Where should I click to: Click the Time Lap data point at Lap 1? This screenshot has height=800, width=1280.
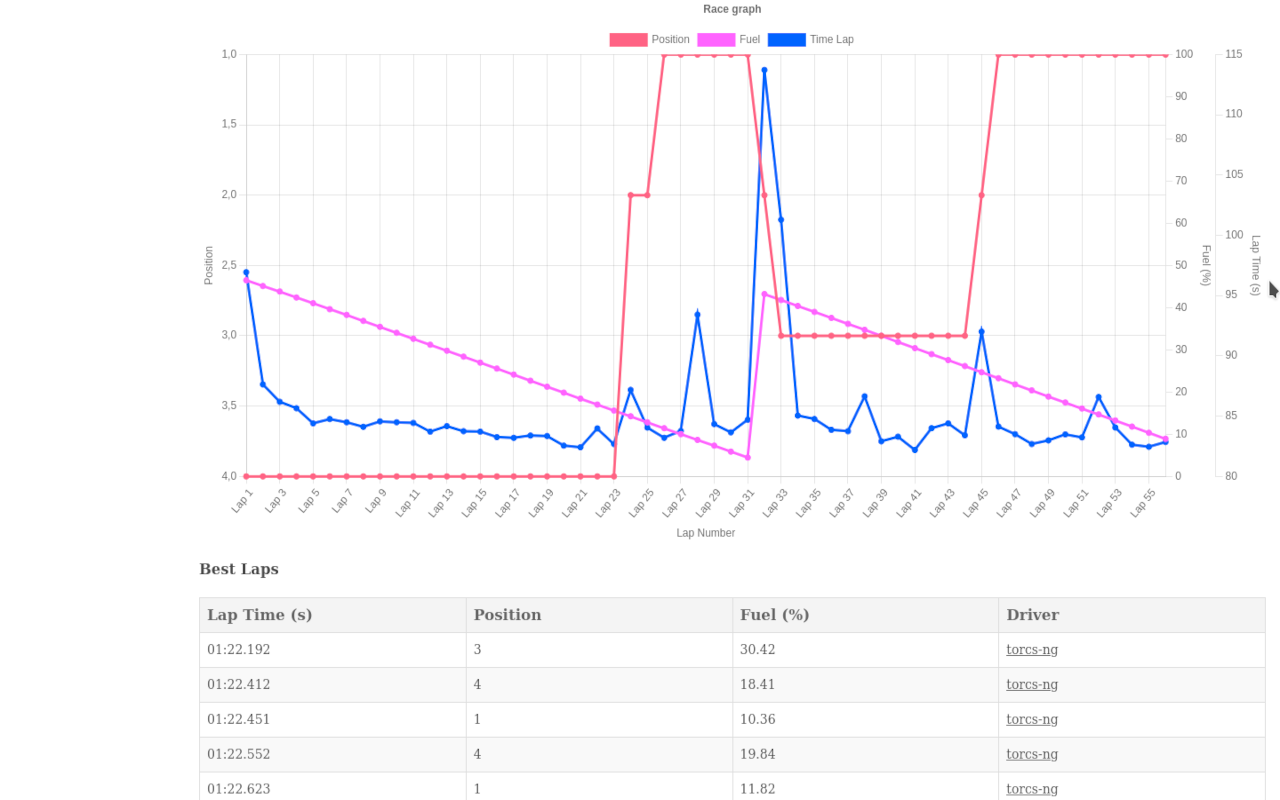[x=246, y=272]
